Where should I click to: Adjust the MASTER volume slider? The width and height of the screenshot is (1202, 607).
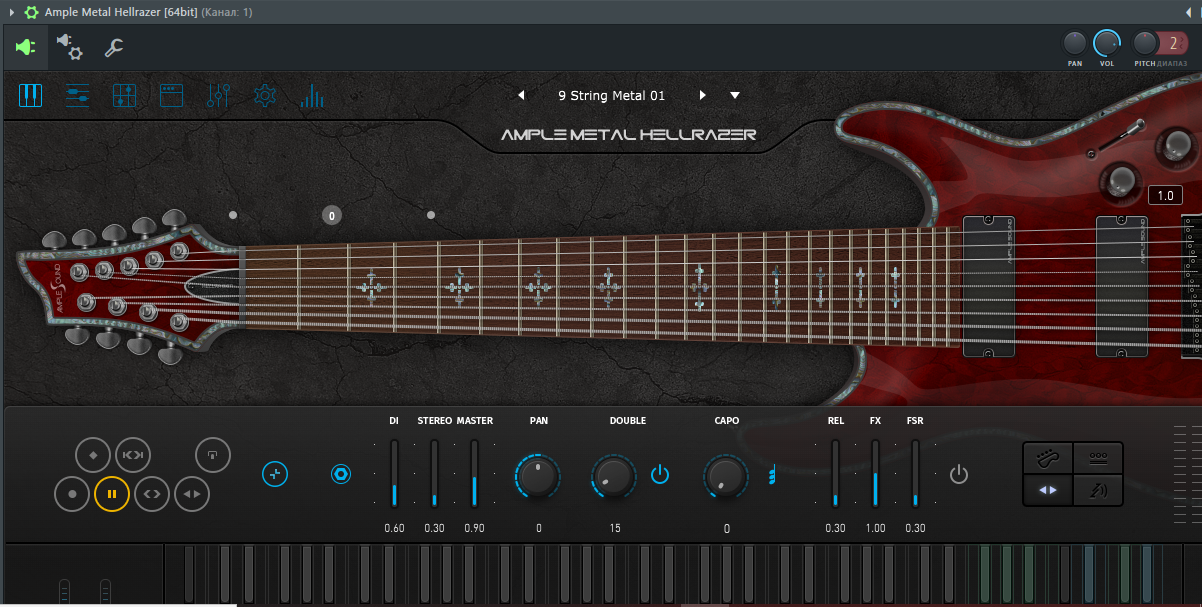point(474,473)
